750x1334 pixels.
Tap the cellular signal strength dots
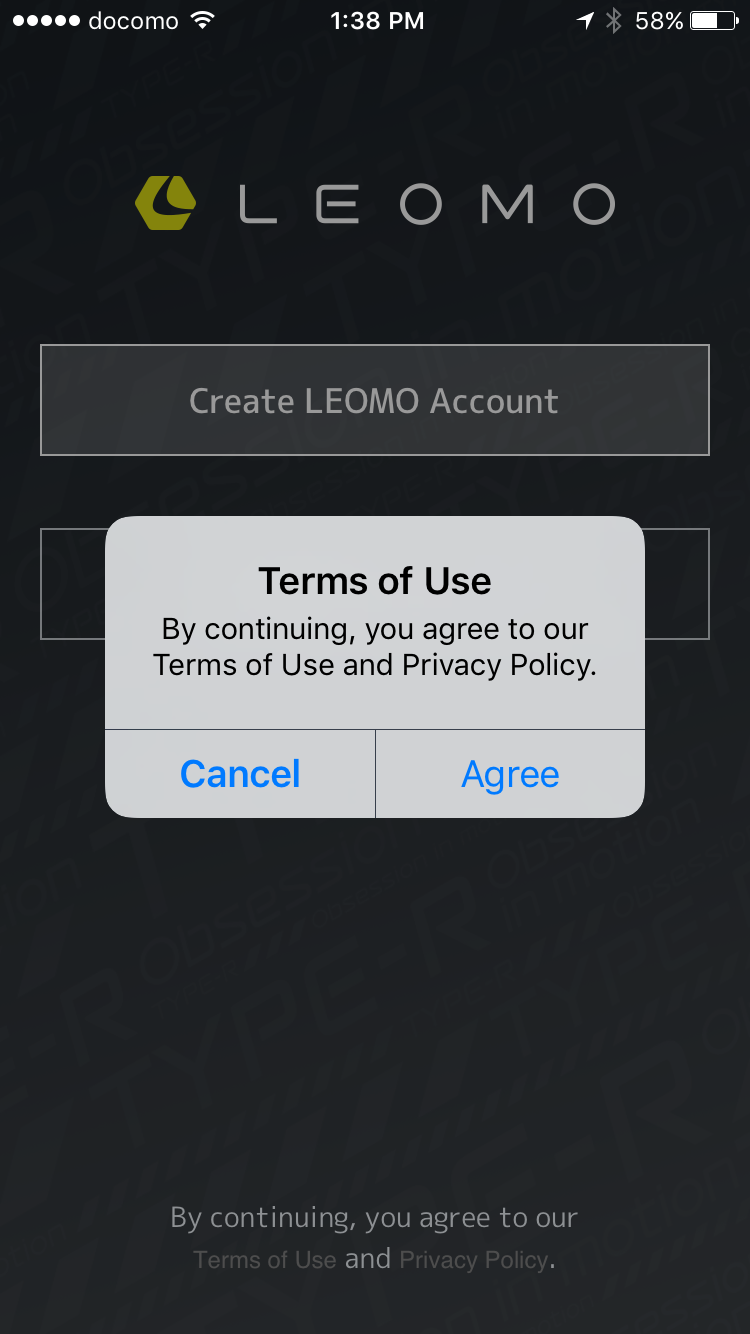tap(45, 20)
